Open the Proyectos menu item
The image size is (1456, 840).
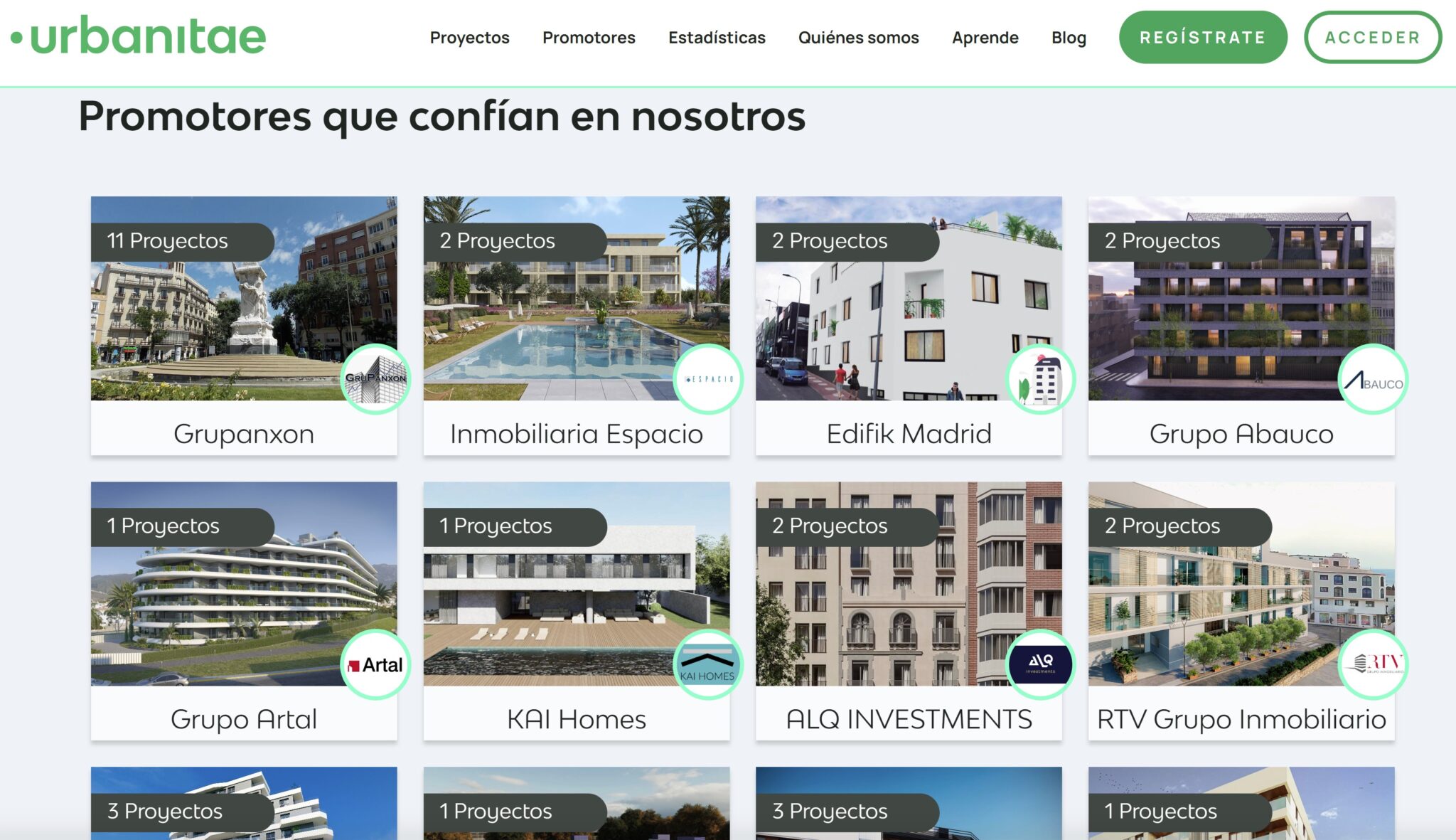(x=469, y=38)
